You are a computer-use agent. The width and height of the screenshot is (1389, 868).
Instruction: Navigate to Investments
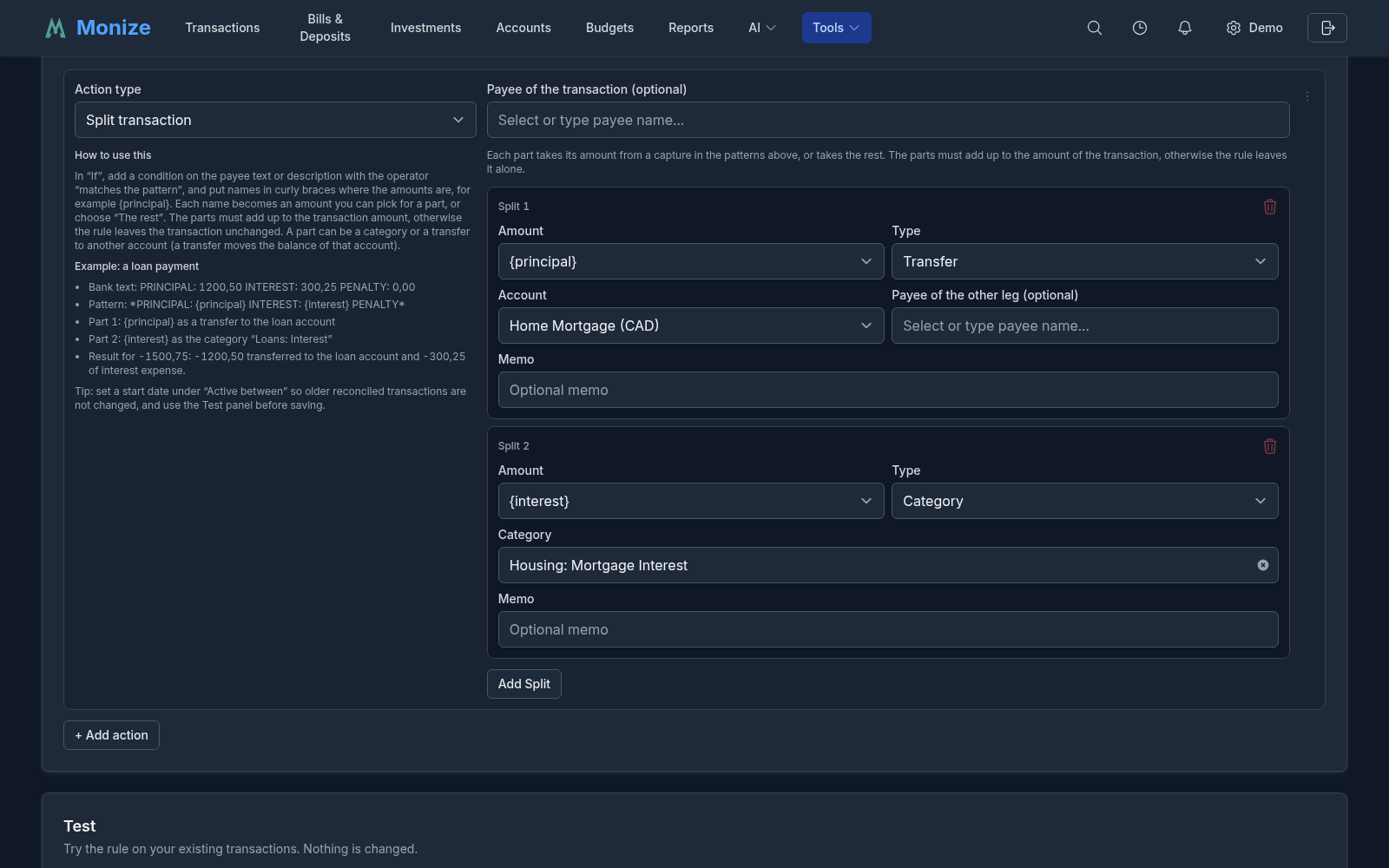[x=425, y=28]
